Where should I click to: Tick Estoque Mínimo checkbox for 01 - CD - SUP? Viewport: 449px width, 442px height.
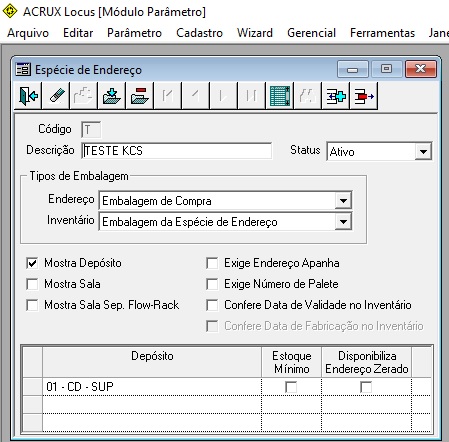pos(291,387)
